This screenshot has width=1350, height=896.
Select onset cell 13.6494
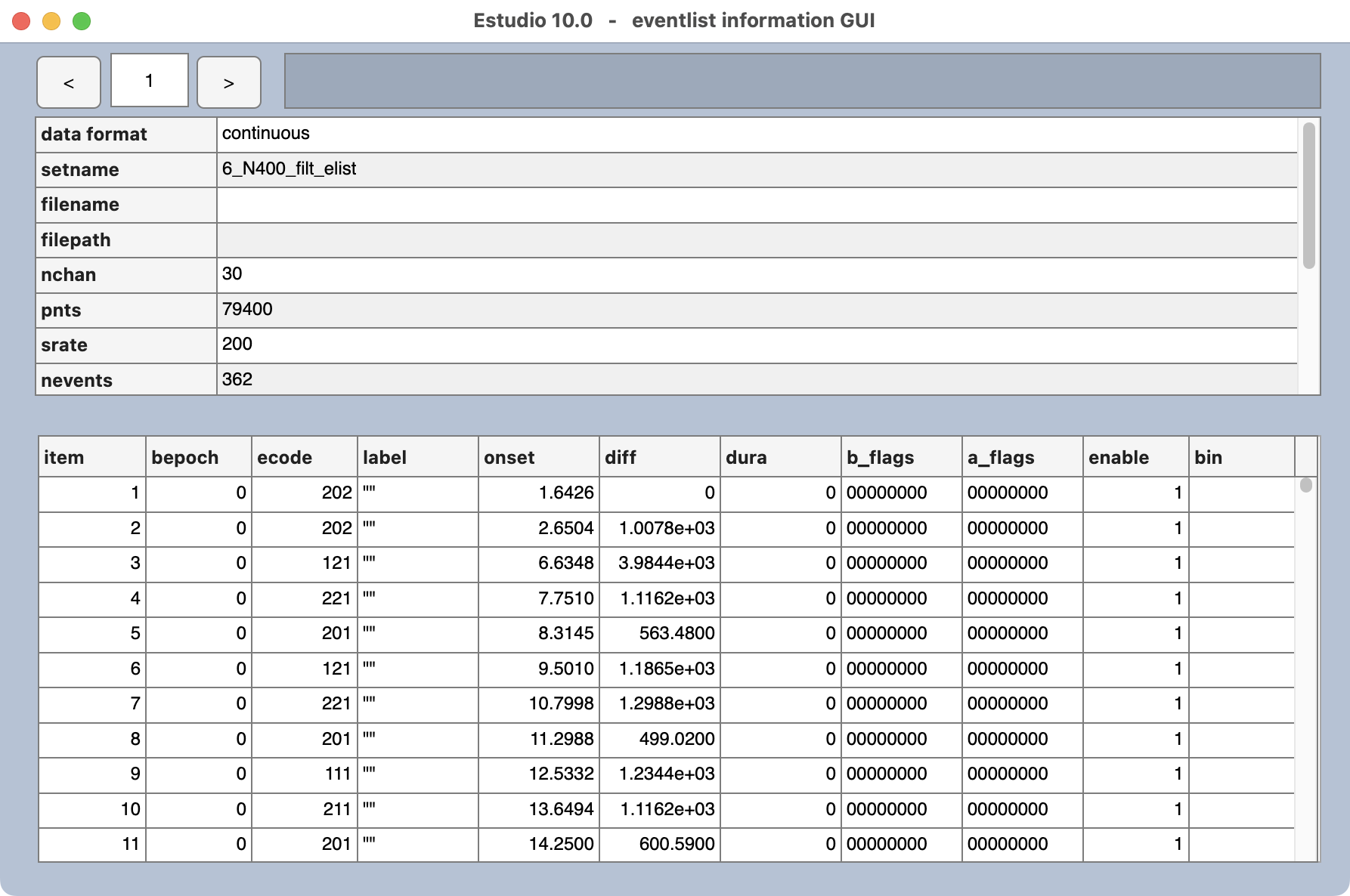pyautogui.click(x=539, y=811)
